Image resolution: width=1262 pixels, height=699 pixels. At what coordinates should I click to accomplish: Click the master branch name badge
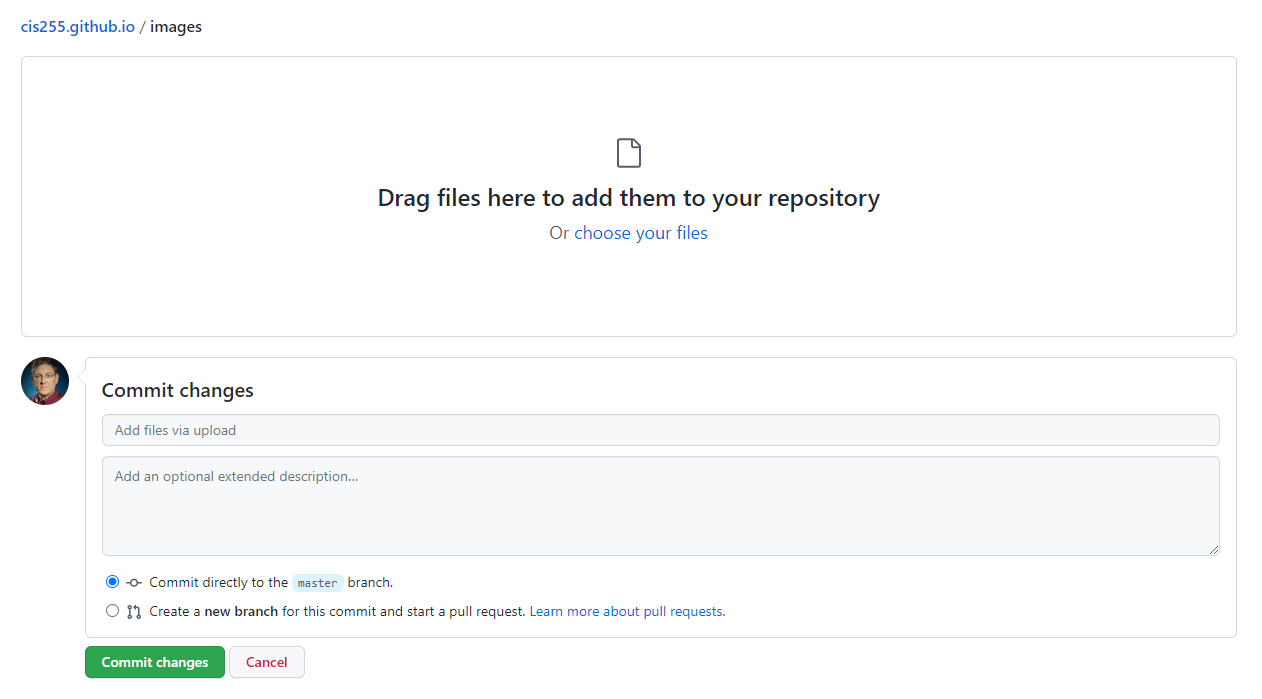[317, 583]
